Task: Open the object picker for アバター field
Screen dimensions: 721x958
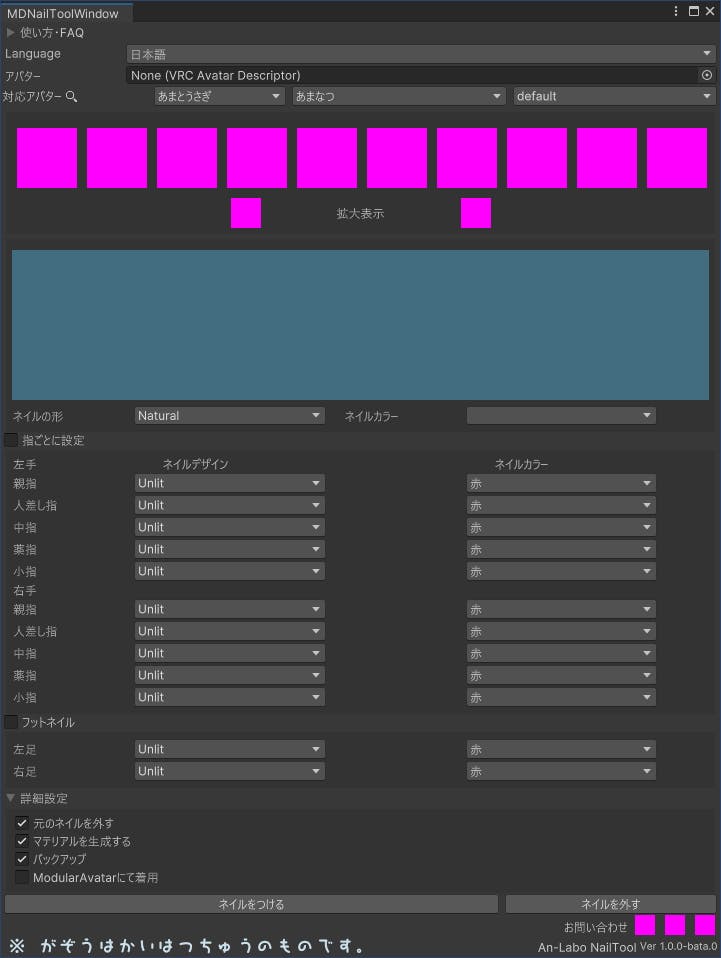Action: pos(706,75)
